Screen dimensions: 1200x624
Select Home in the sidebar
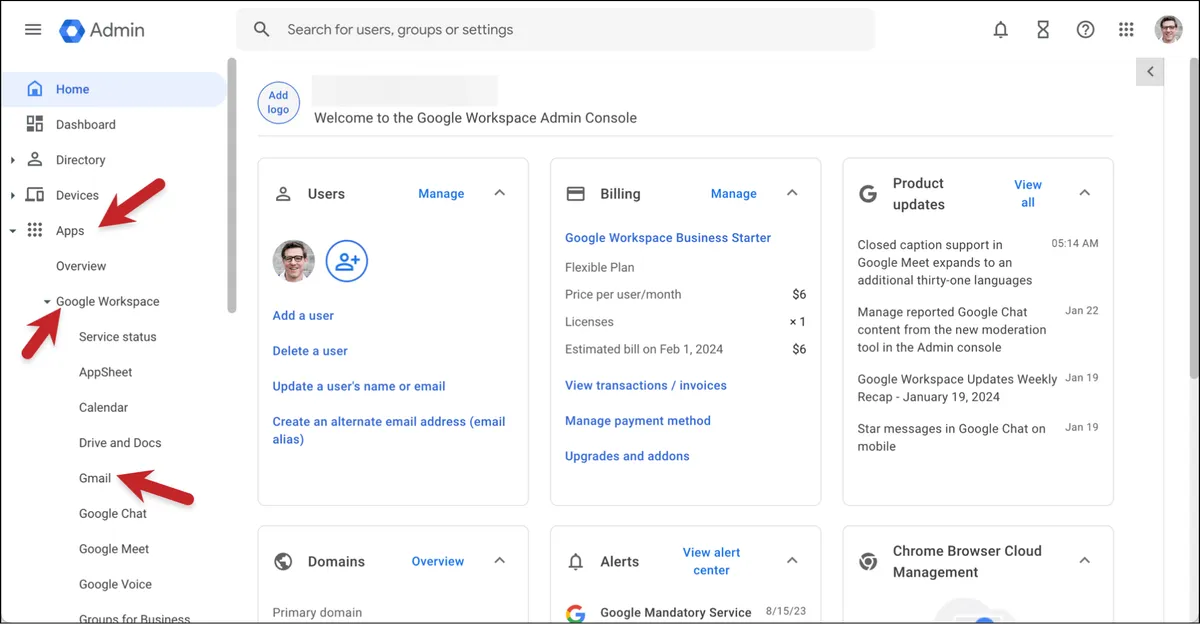pos(114,89)
